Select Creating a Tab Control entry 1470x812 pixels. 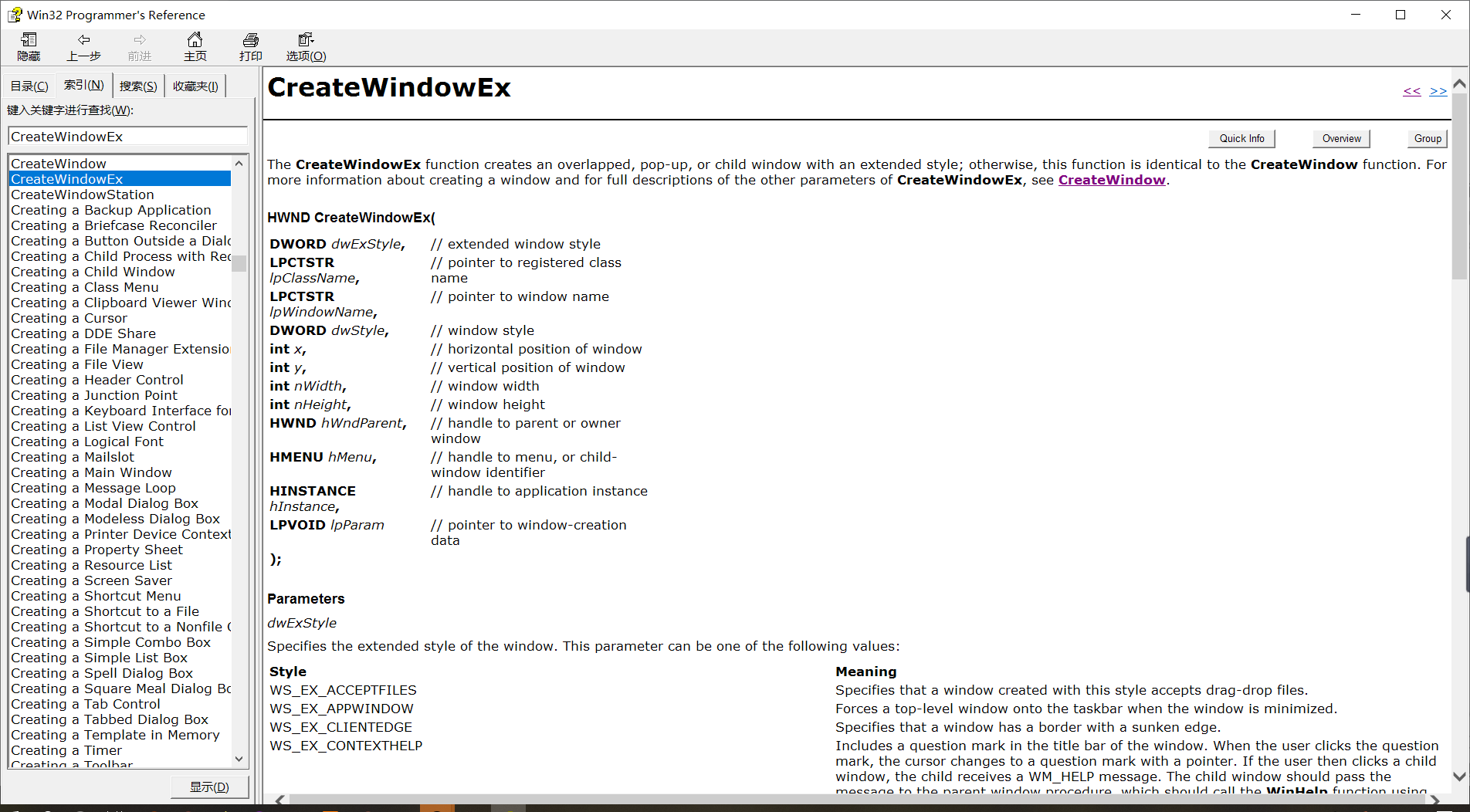tap(86, 704)
